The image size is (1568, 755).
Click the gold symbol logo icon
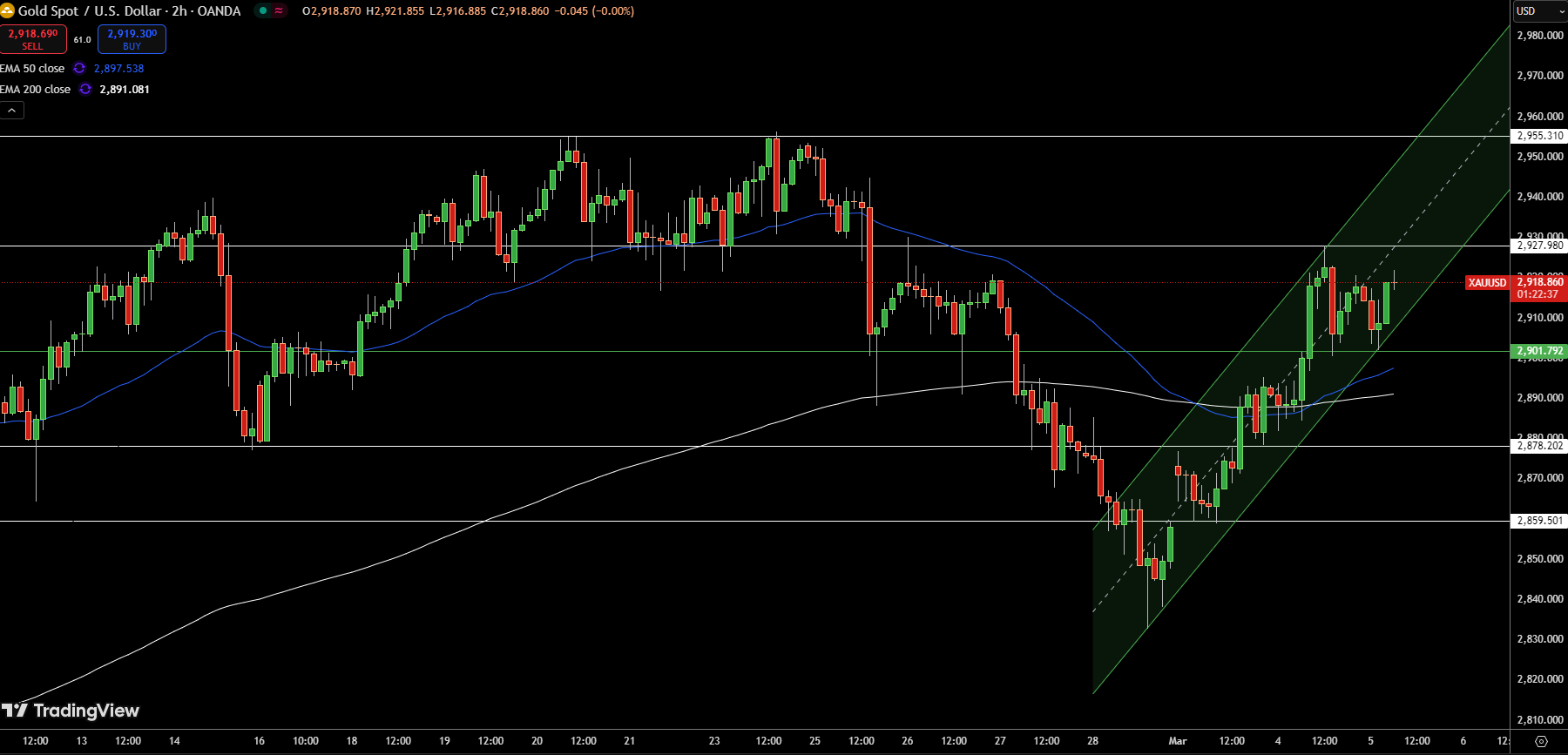point(7,11)
